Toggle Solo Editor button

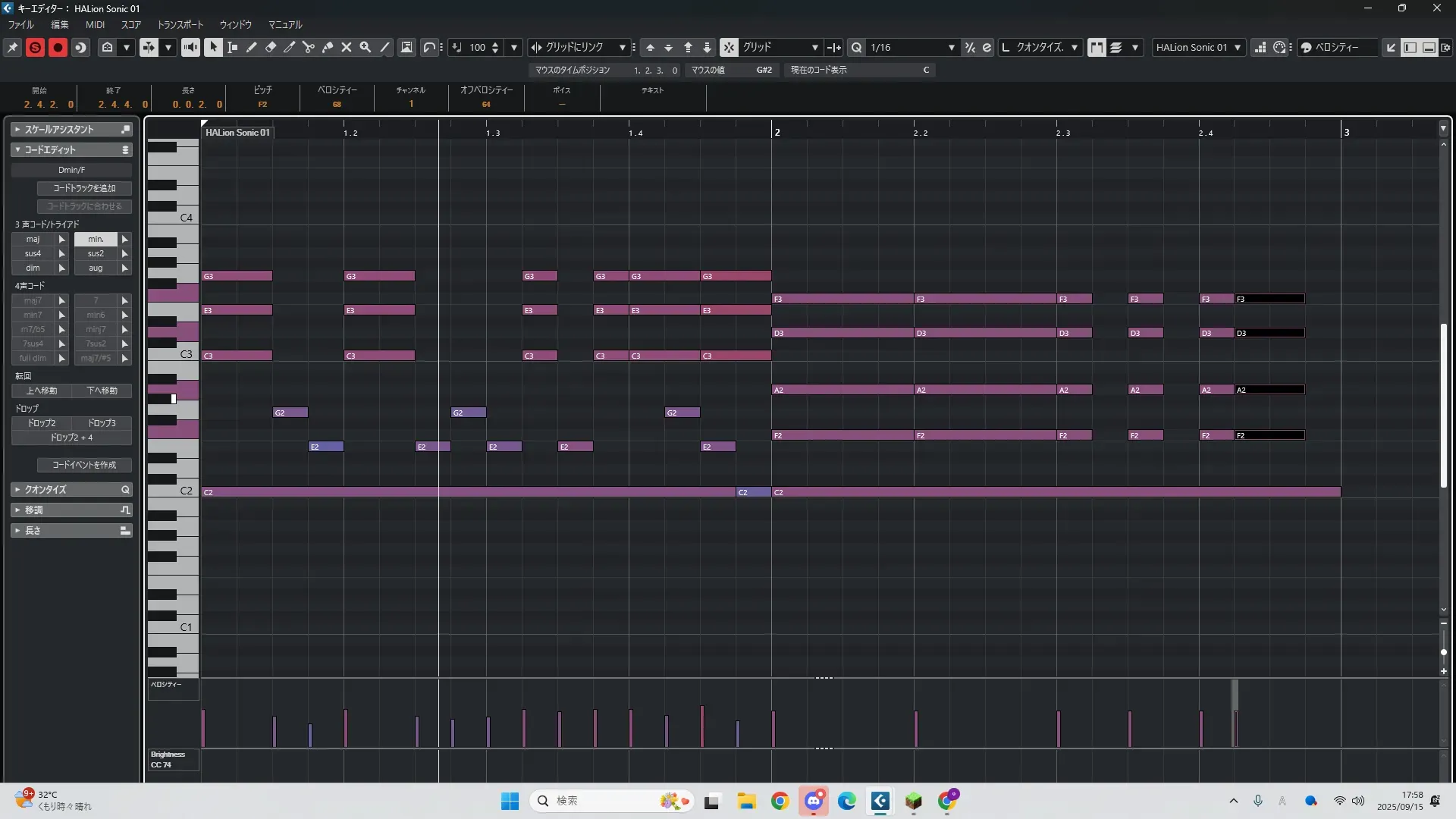click(35, 47)
